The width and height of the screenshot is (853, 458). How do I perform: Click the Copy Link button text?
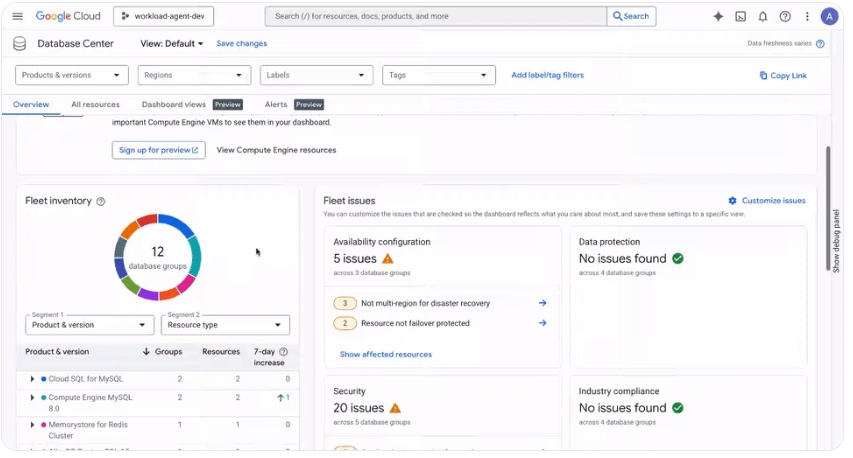click(788, 76)
